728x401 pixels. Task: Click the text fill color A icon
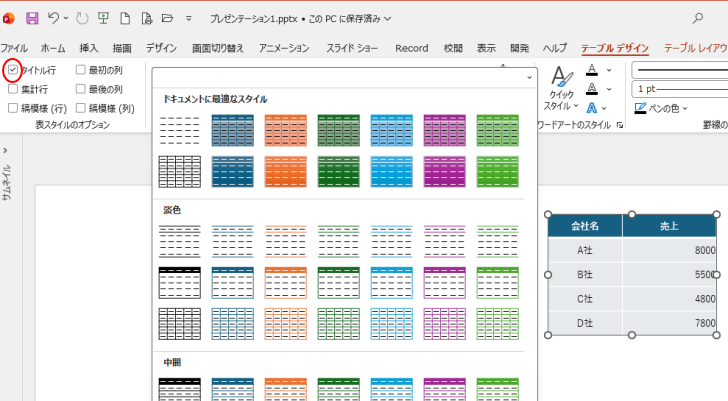pos(592,70)
